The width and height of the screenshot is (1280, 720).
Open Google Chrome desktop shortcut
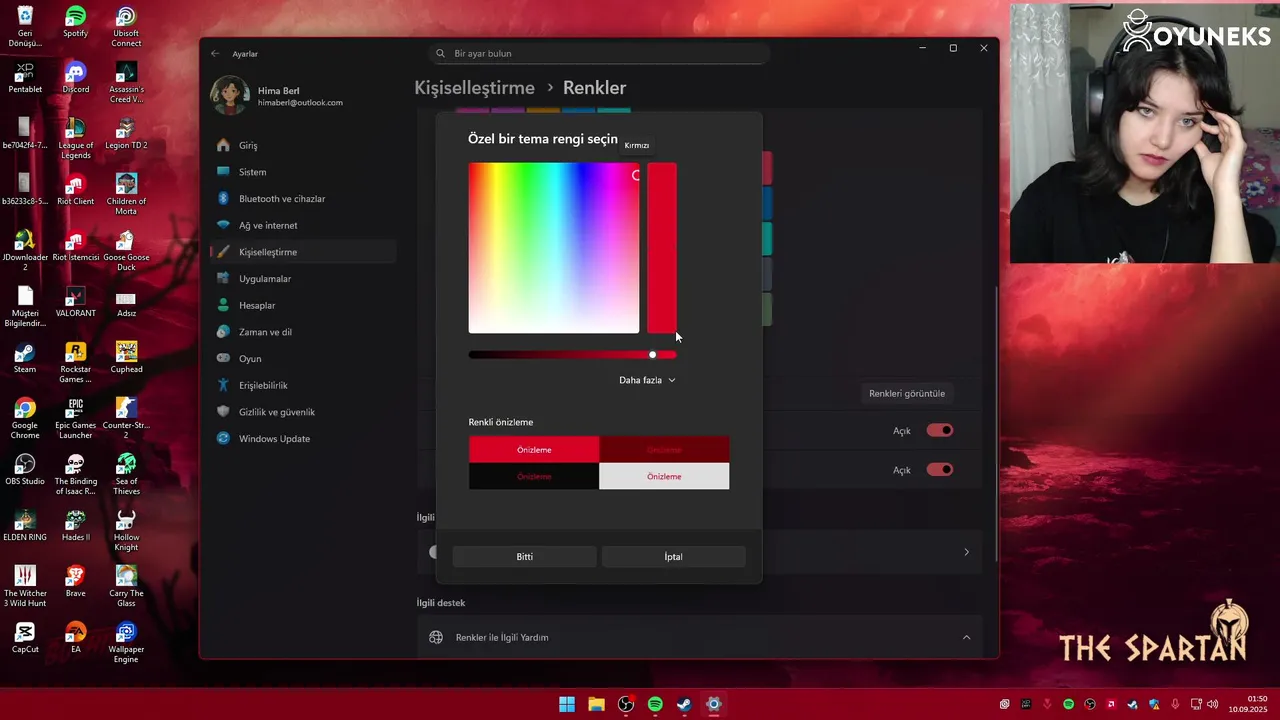(x=25, y=418)
